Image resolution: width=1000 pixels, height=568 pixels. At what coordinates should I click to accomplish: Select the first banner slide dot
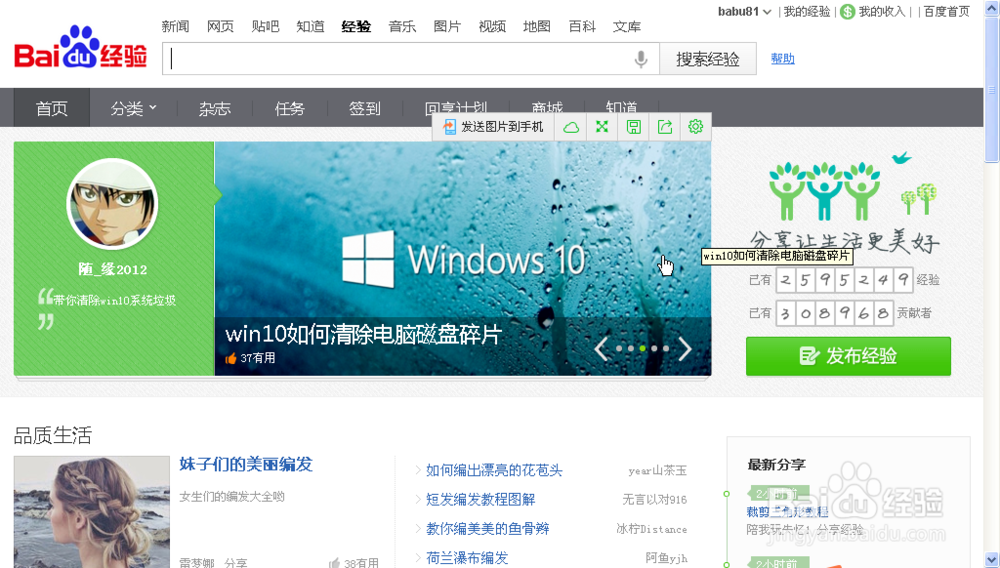619,349
